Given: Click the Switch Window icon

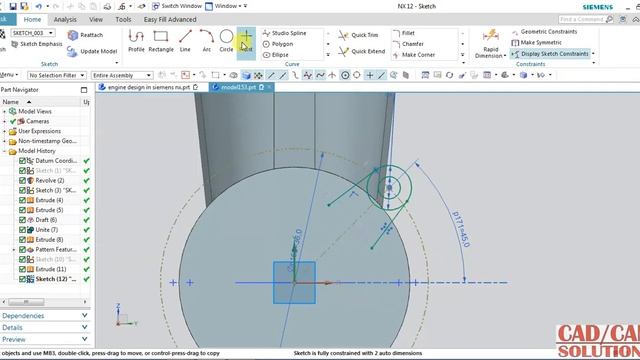Looking at the screenshot, I should [x=156, y=6].
